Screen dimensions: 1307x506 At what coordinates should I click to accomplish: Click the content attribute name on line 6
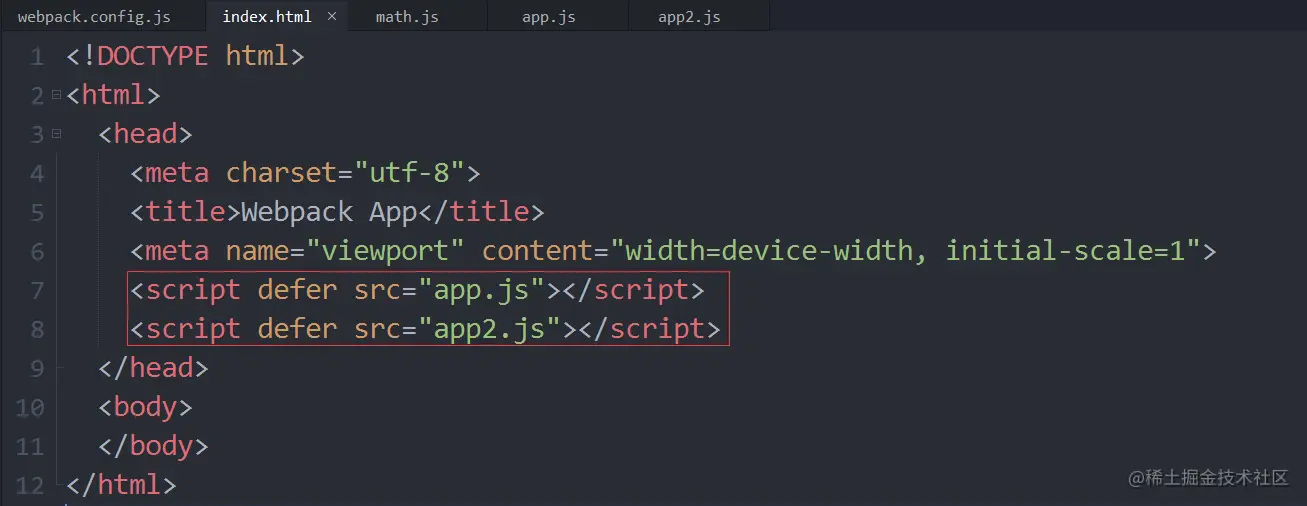(538, 251)
